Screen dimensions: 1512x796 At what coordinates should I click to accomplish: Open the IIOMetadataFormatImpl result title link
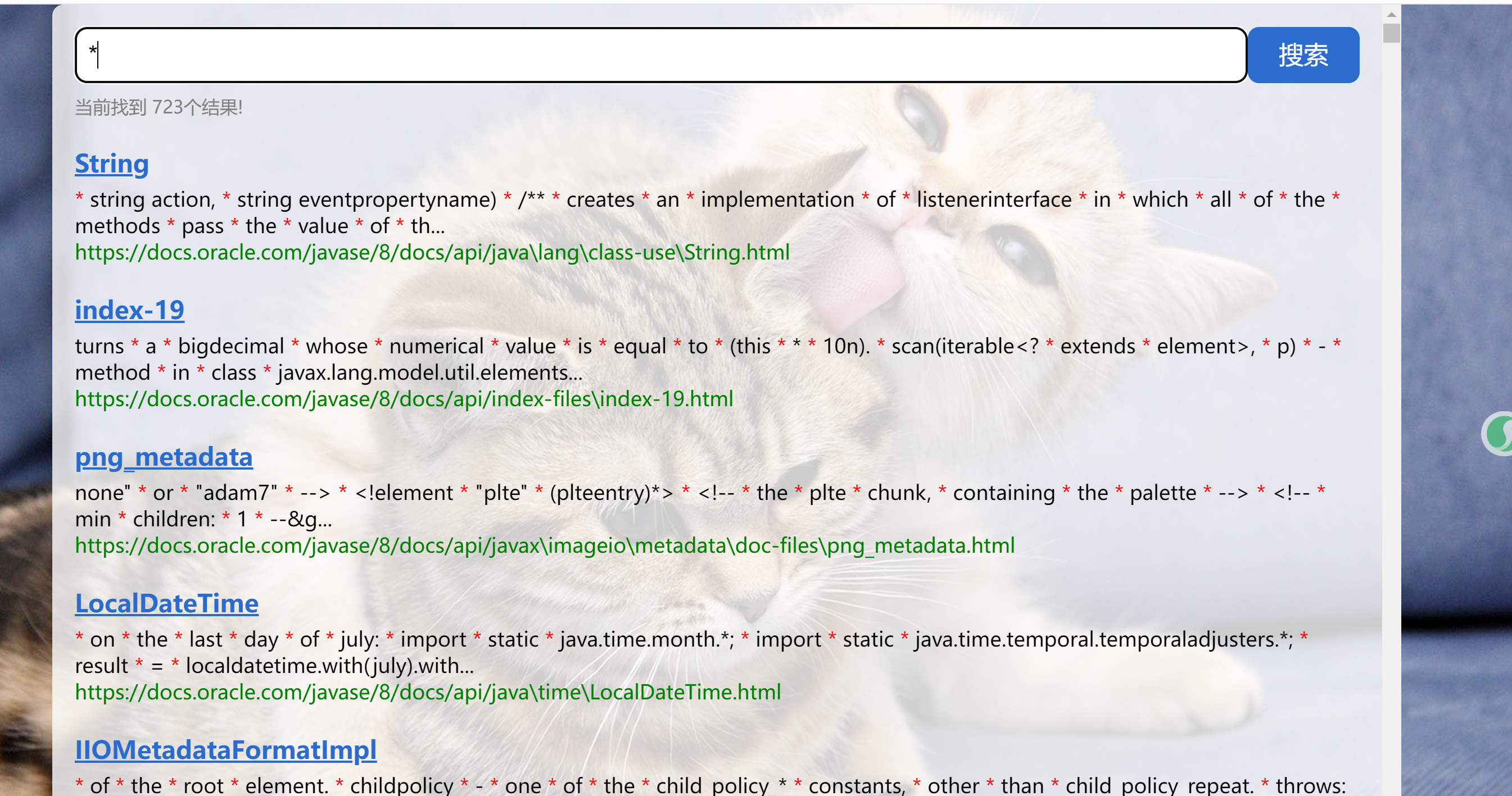(226, 750)
